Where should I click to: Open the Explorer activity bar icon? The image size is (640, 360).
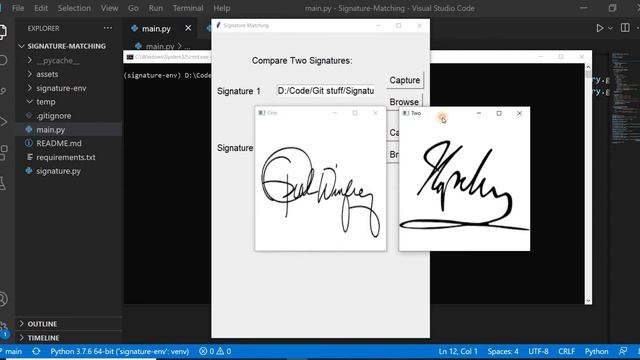click(2, 32)
